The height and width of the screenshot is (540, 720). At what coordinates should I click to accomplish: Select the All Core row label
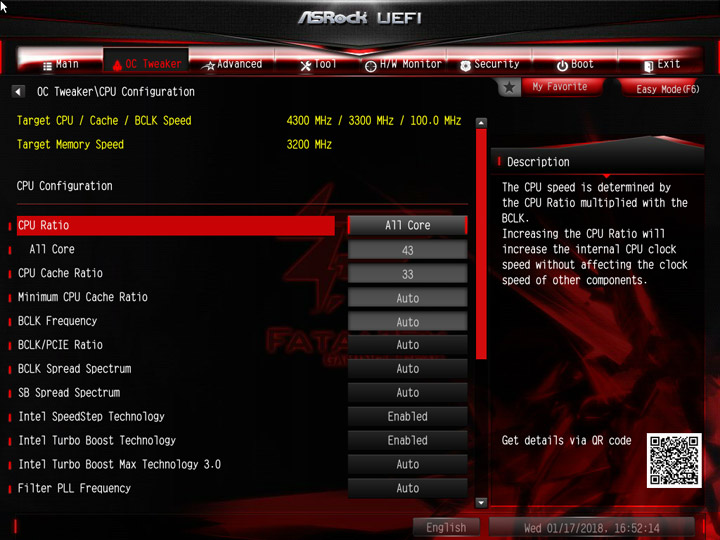point(52,249)
